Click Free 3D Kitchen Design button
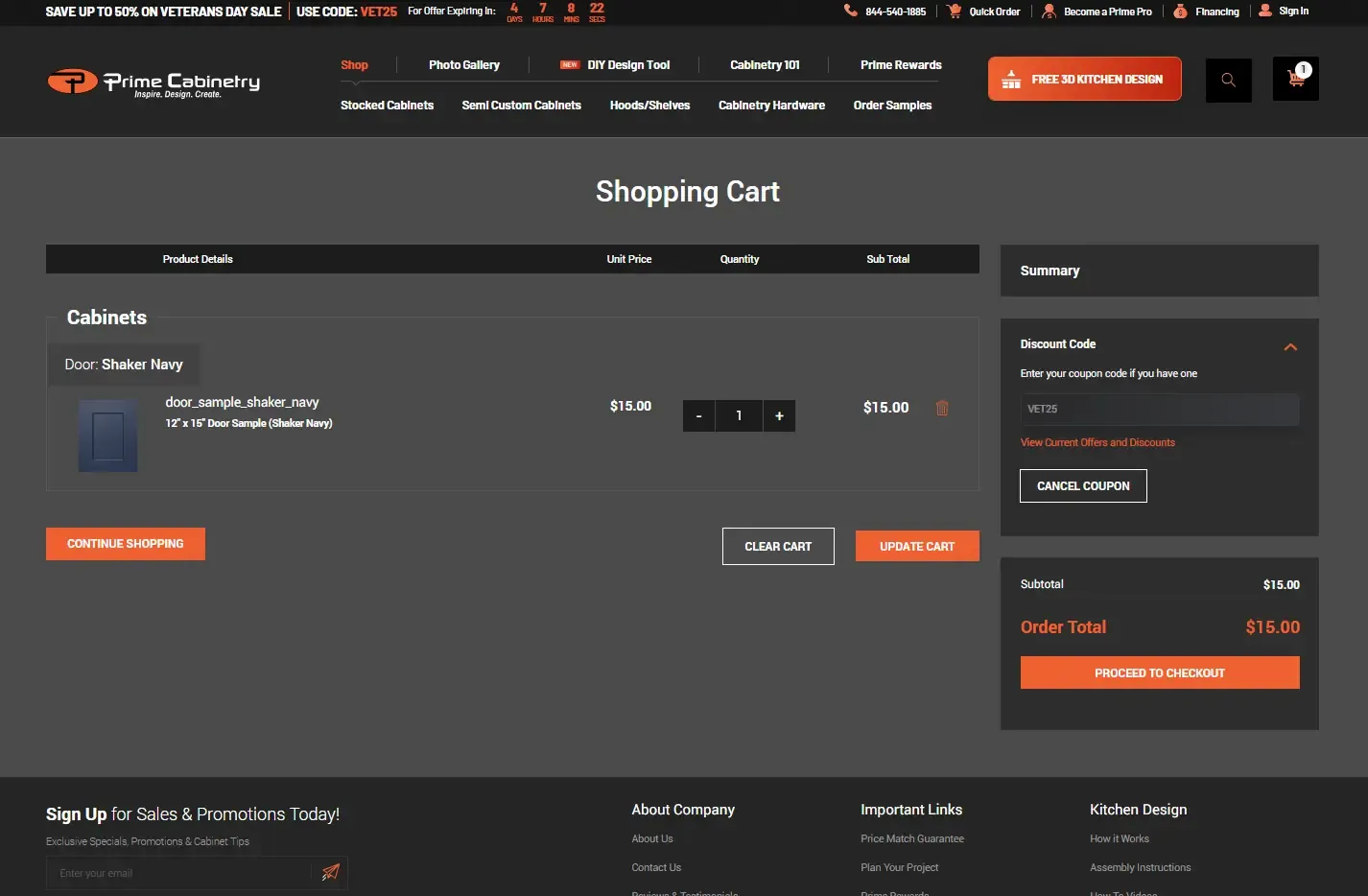This screenshot has width=1368, height=896. [1084, 79]
